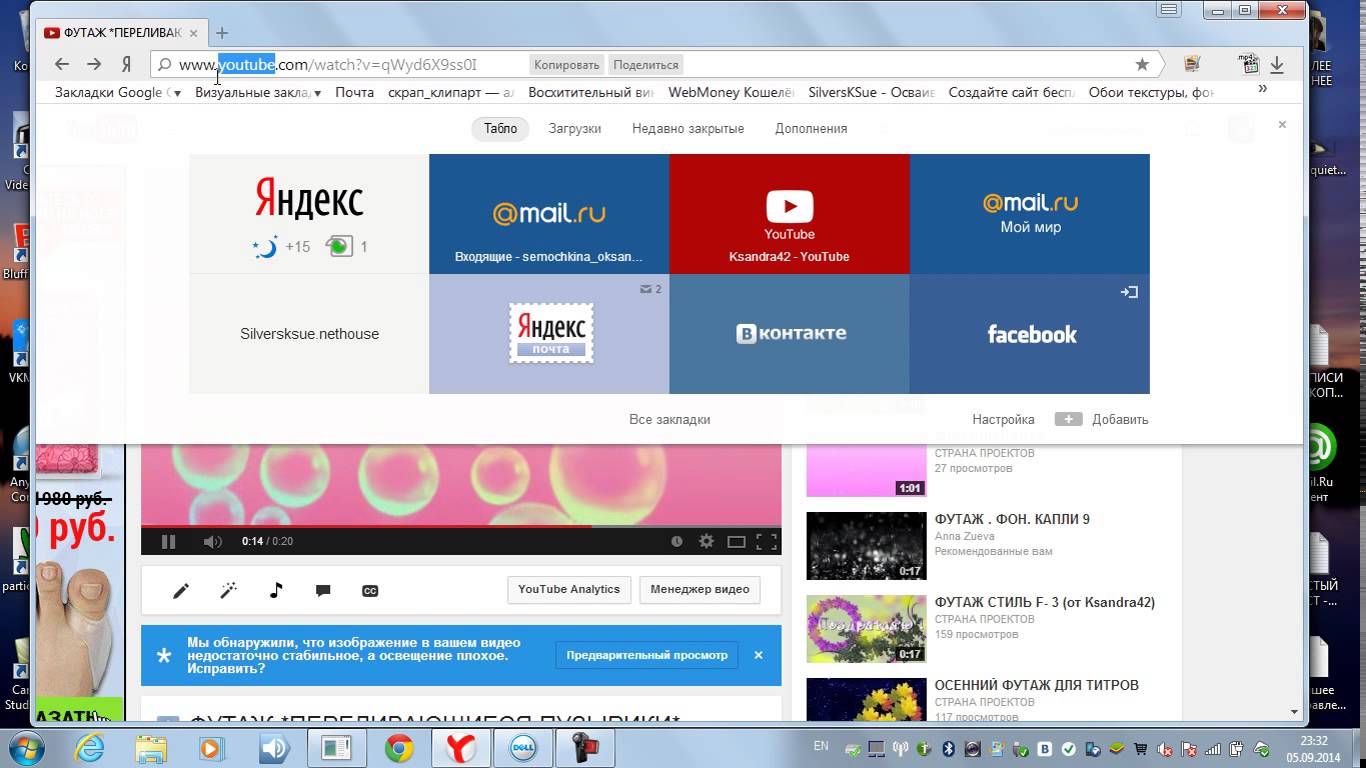1366x768 pixels.
Task: Close the Tablo panel with the X
Action: (x=1282, y=125)
